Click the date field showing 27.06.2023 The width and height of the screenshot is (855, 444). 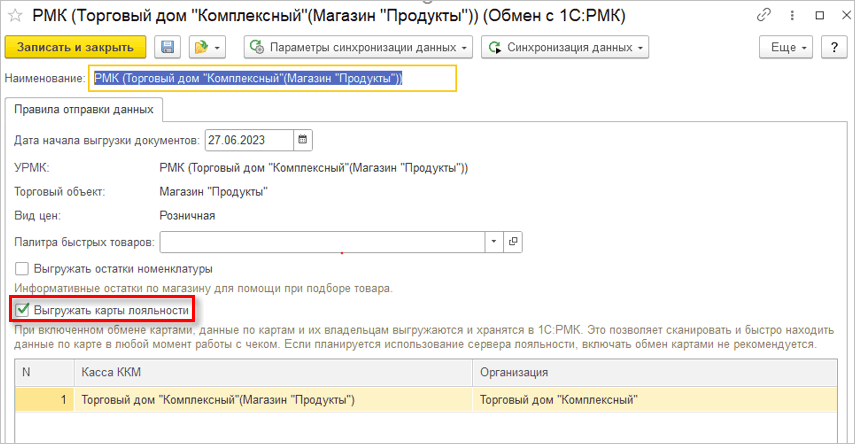[x=249, y=140]
